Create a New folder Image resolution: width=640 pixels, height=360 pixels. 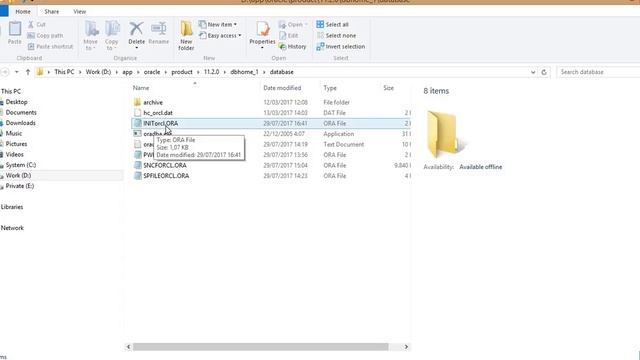click(186, 36)
